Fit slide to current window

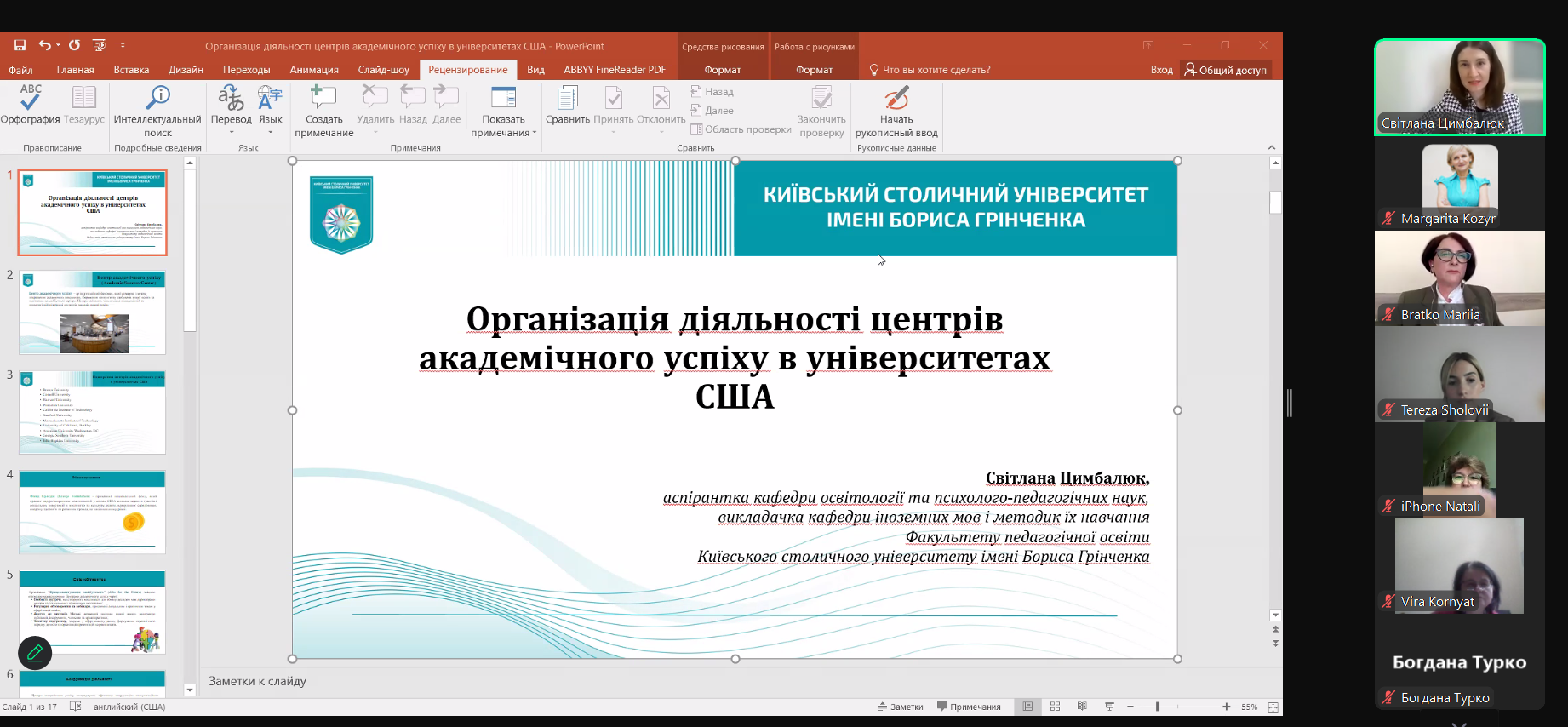(x=1273, y=707)
